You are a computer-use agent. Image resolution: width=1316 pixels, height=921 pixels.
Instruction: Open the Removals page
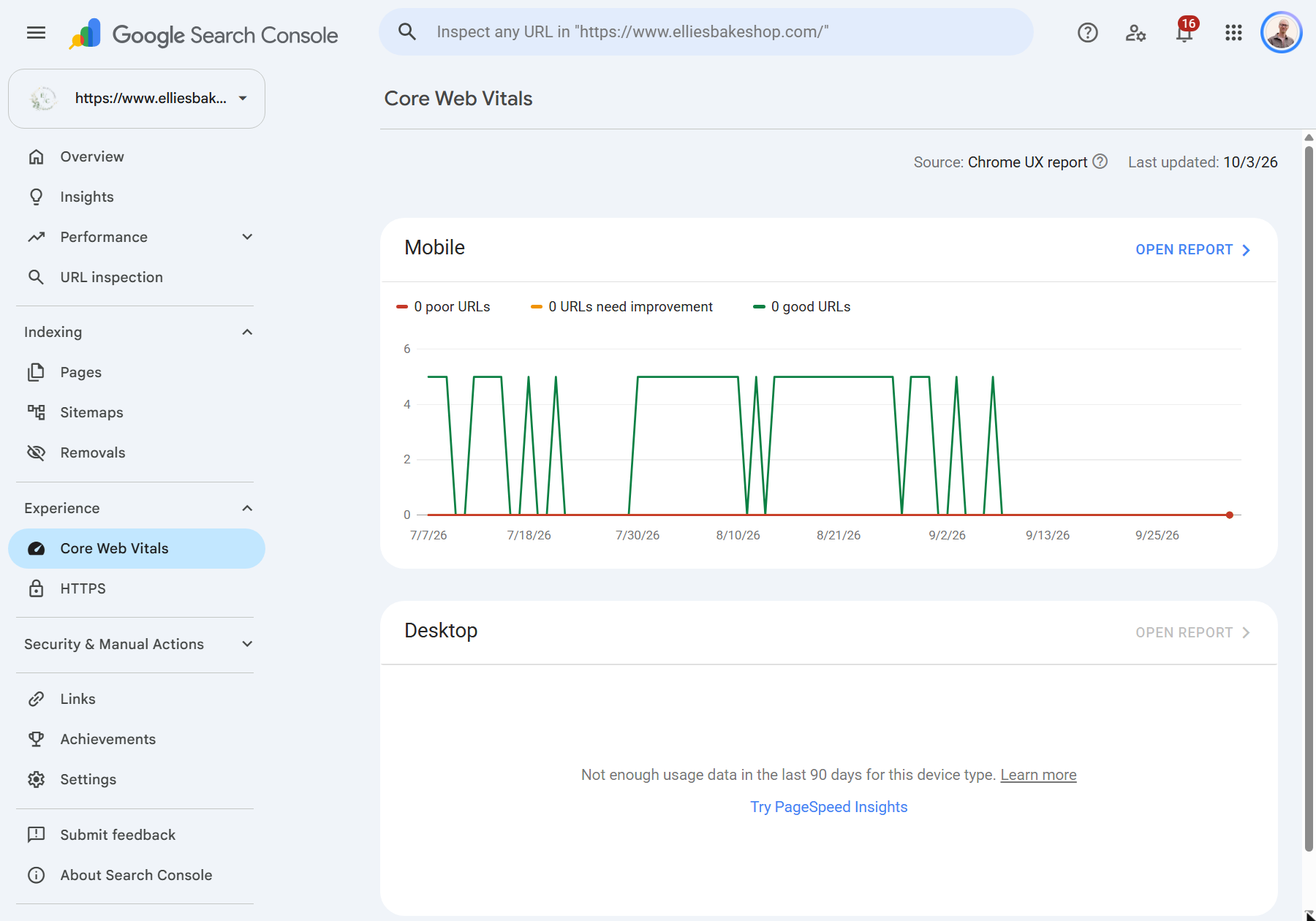[x=137, y=452]
